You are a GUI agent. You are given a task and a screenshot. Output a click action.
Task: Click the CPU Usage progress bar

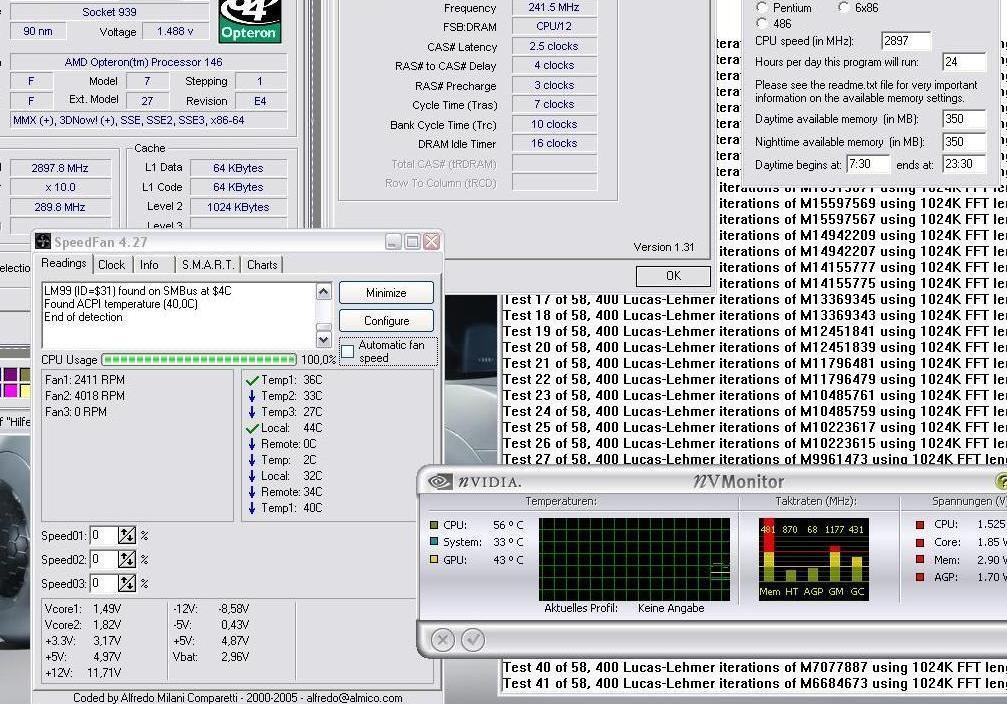tap(199, 359)
